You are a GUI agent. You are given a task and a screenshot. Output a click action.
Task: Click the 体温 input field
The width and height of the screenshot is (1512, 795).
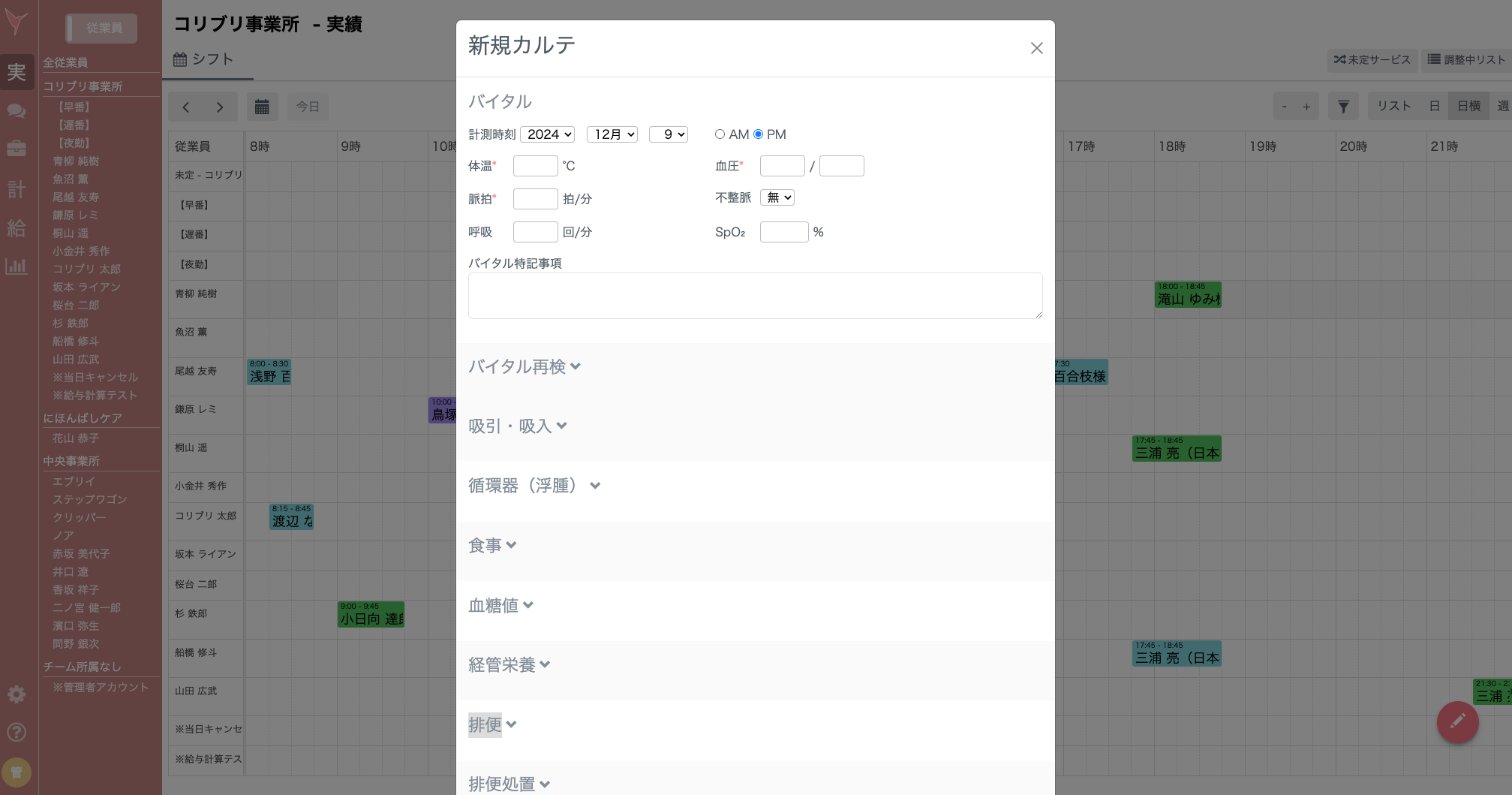click(x=535, y=166)
